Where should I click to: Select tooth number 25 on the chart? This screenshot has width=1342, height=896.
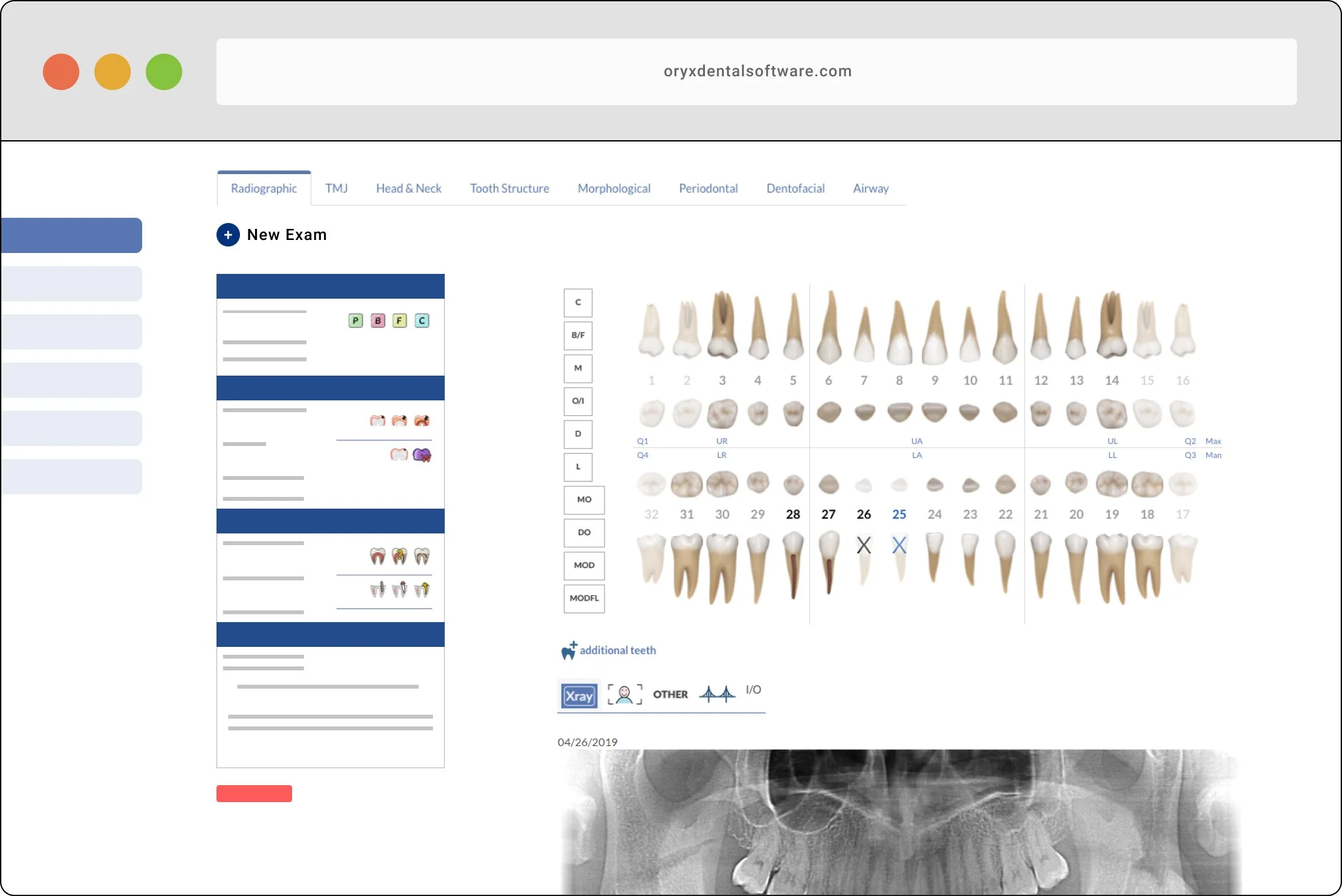coord(899,514)
